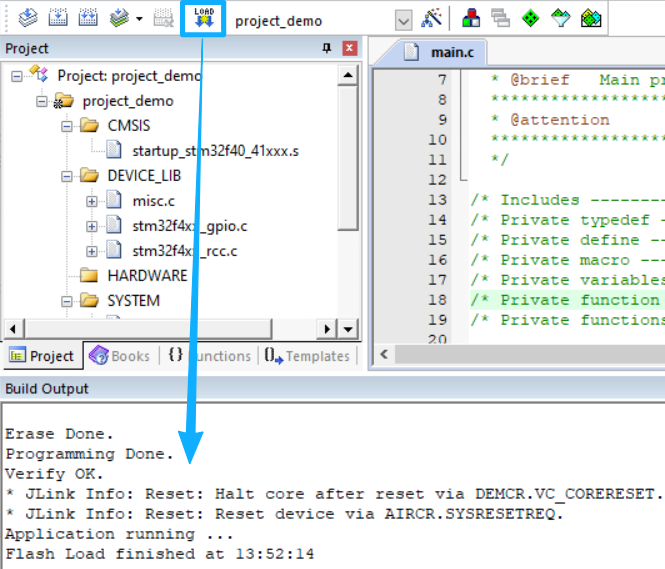Screen dimensions: 665x569
Task: Collapse the CMSIS group
Action: 67,126
